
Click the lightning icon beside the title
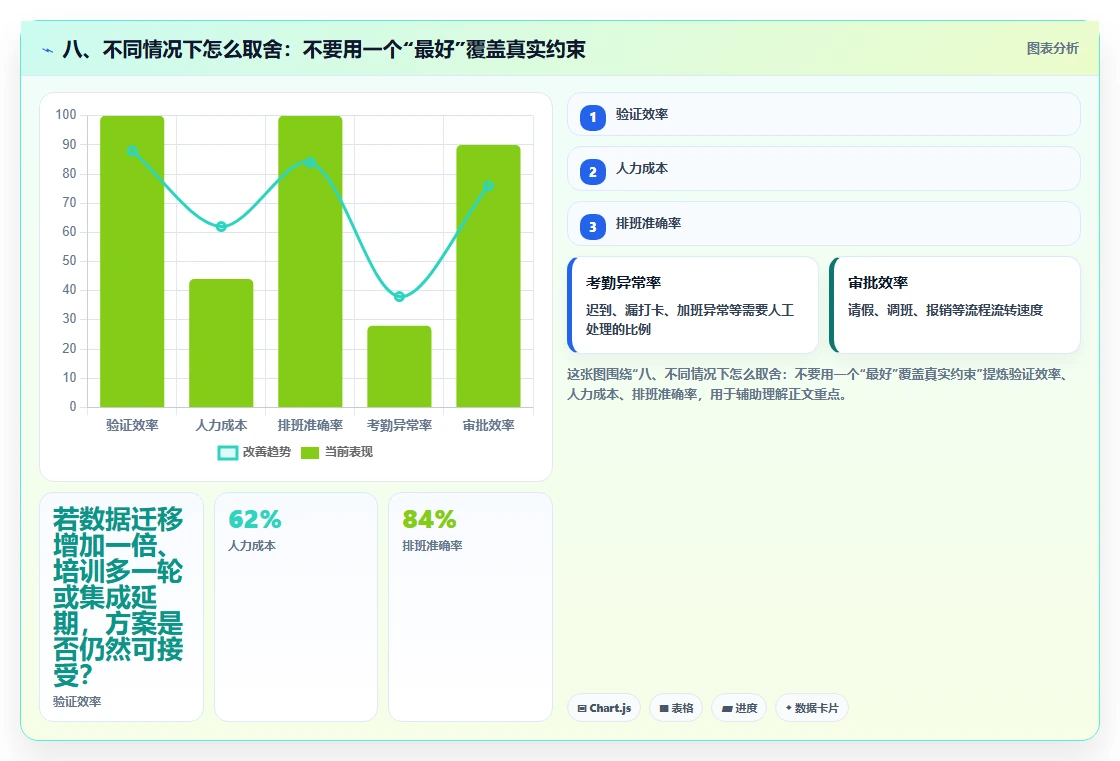coord(48,51)
